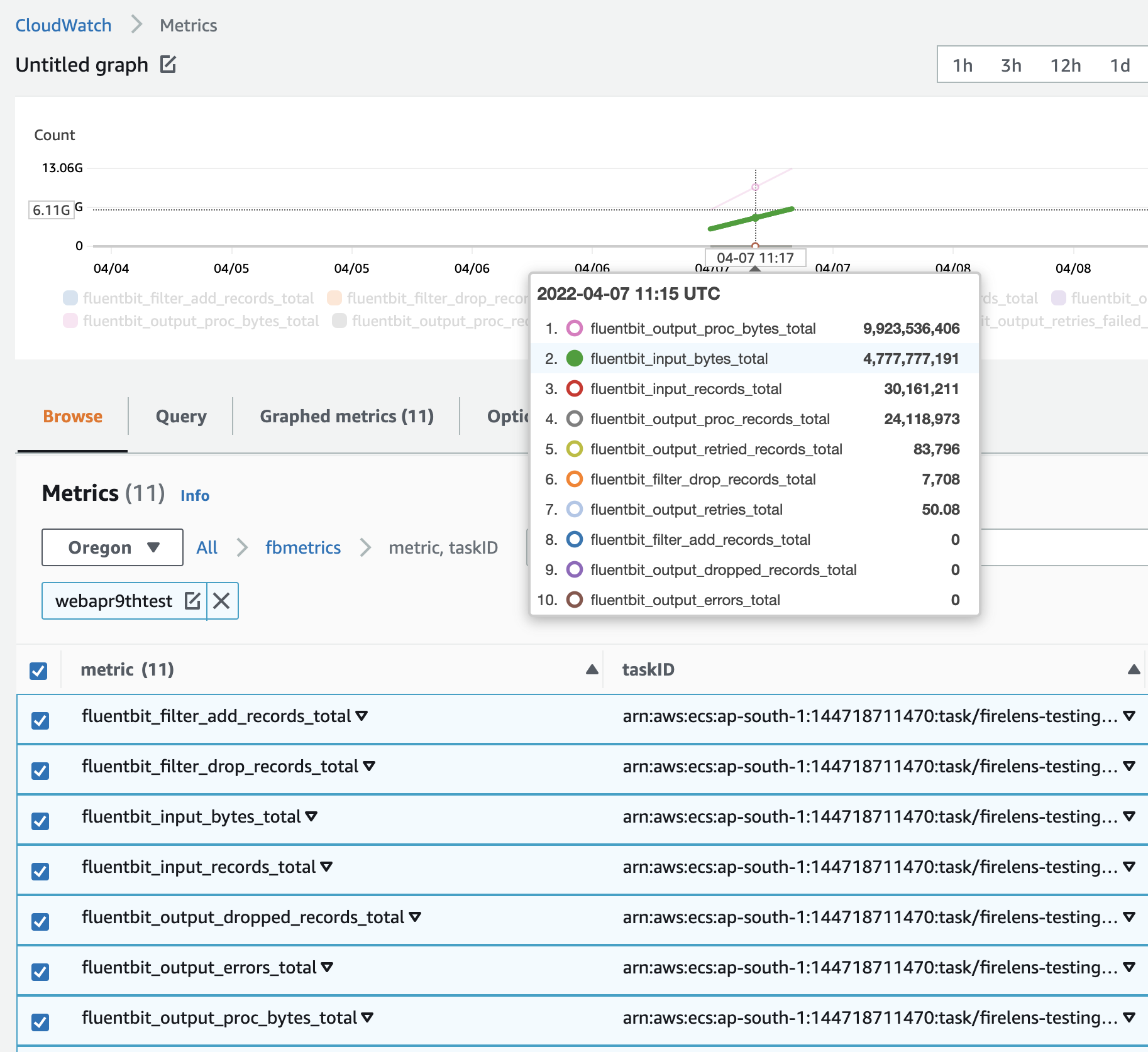The width and height of the screenshot is (1148, 1052).
Task: Uncheck fluentbit_output_dropped_records_total row checkbox
Action: click(x=40, y=921)
